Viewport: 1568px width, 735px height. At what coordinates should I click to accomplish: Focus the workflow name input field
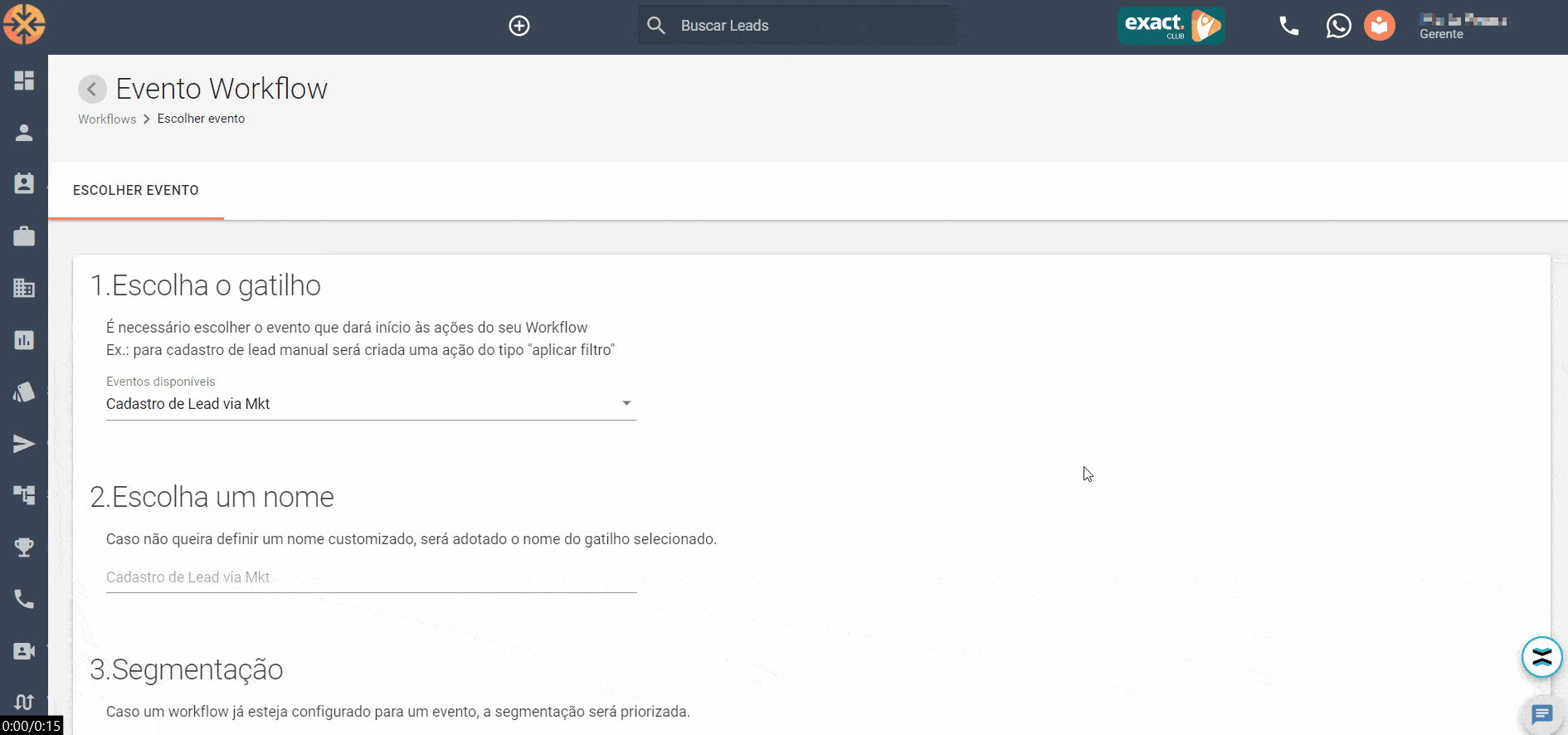pos(371,577)
